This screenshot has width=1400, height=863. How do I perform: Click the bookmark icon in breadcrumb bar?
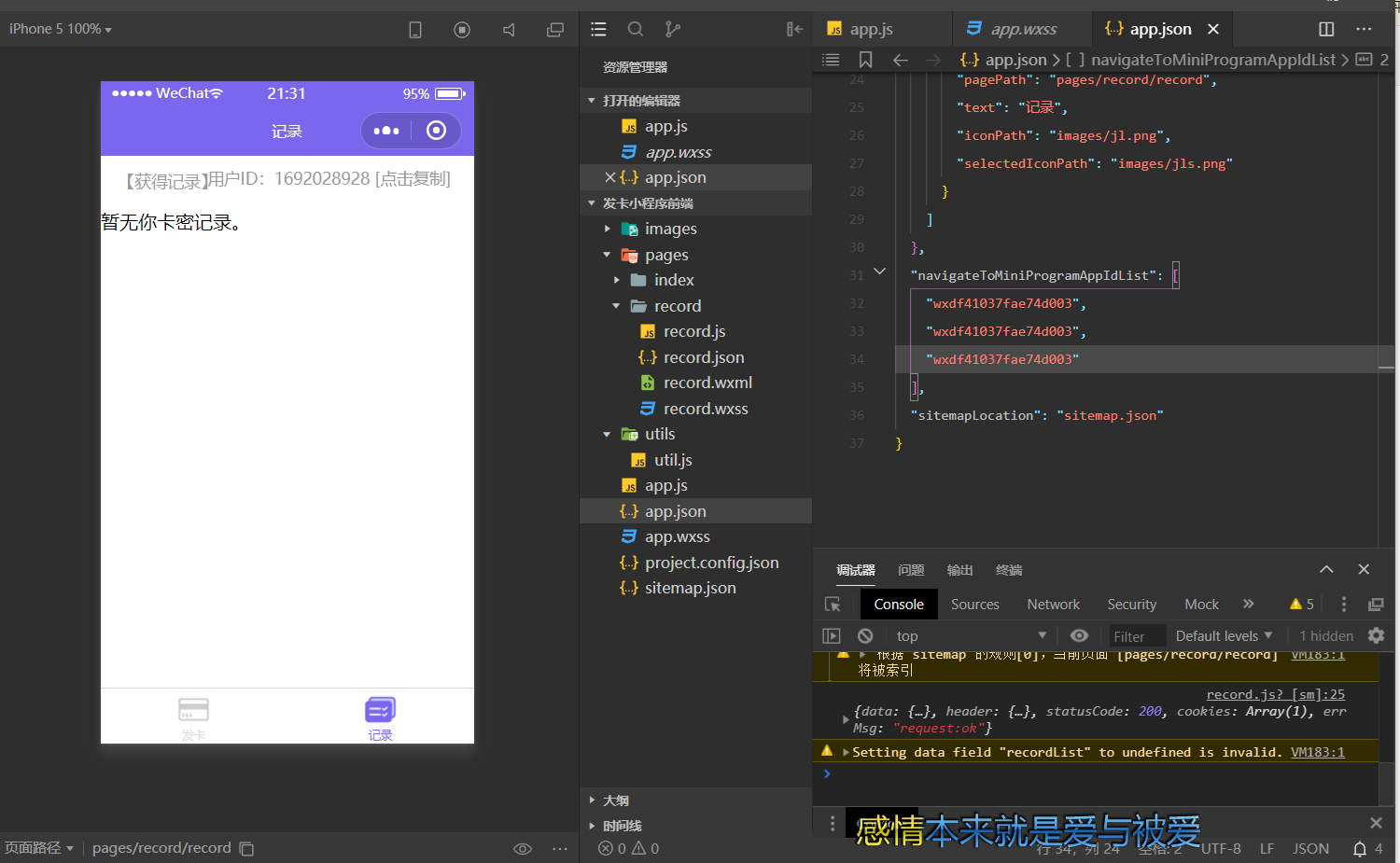coord(866,60)
